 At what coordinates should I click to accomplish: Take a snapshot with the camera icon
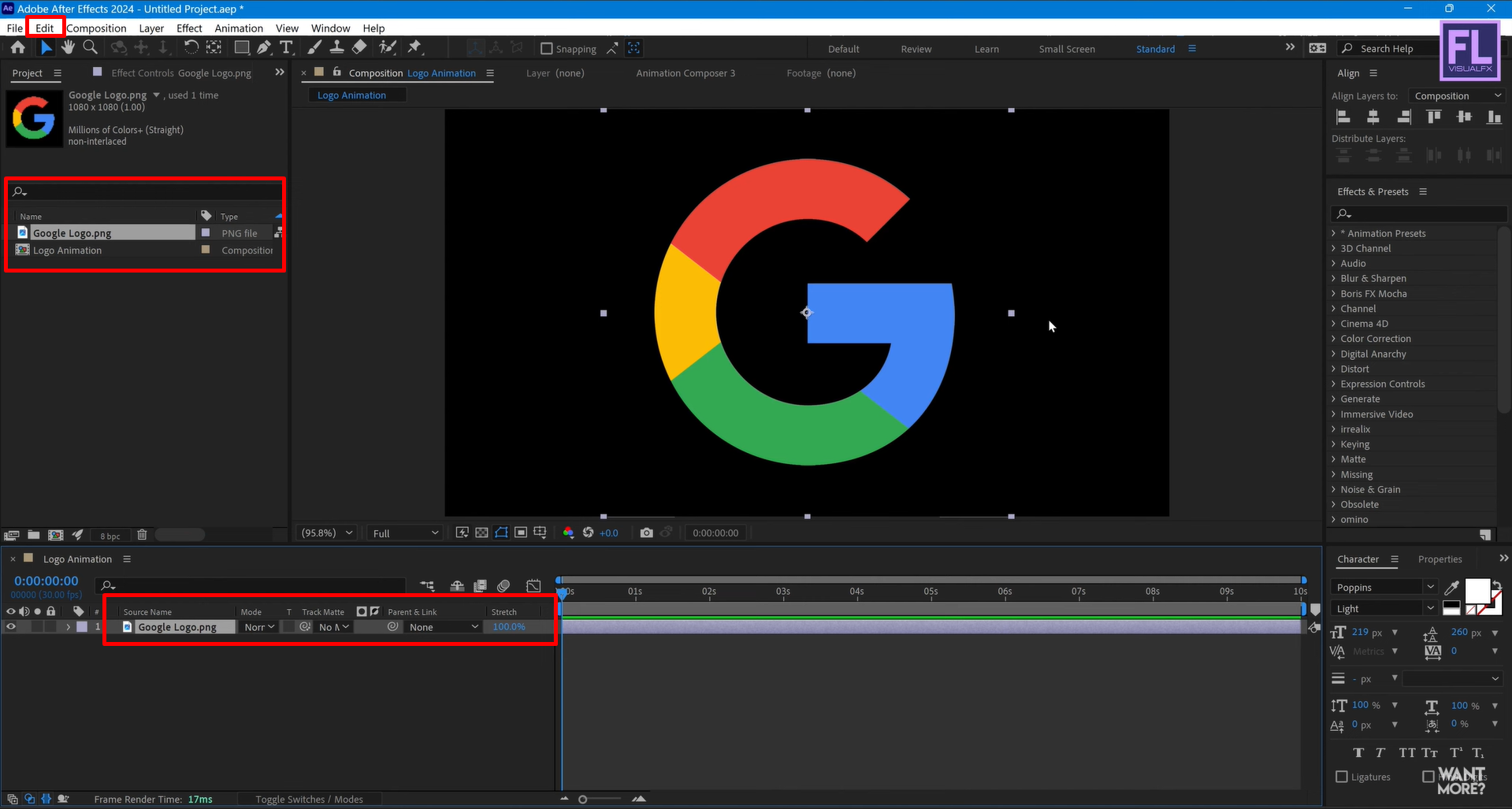pyautogui.click(x=647, y=533)
